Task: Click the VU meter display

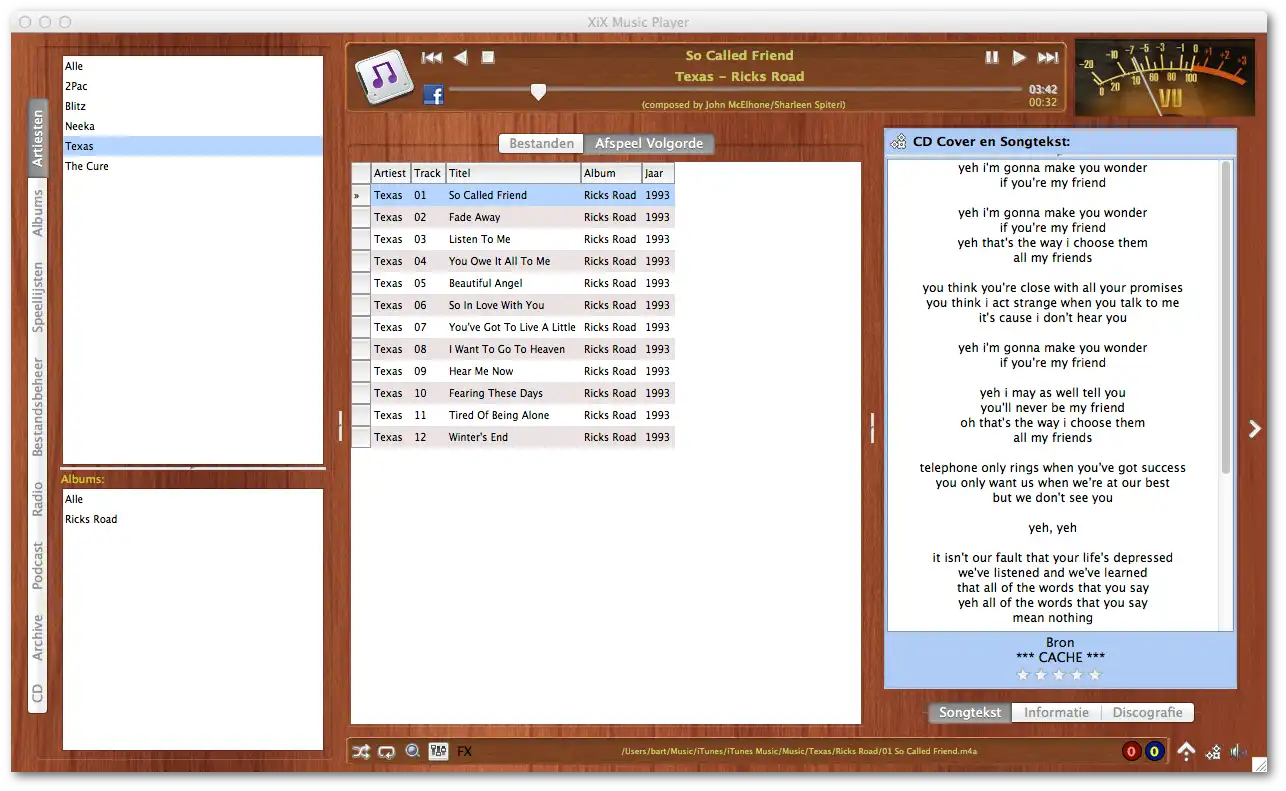Action: tap(1165, 78)
